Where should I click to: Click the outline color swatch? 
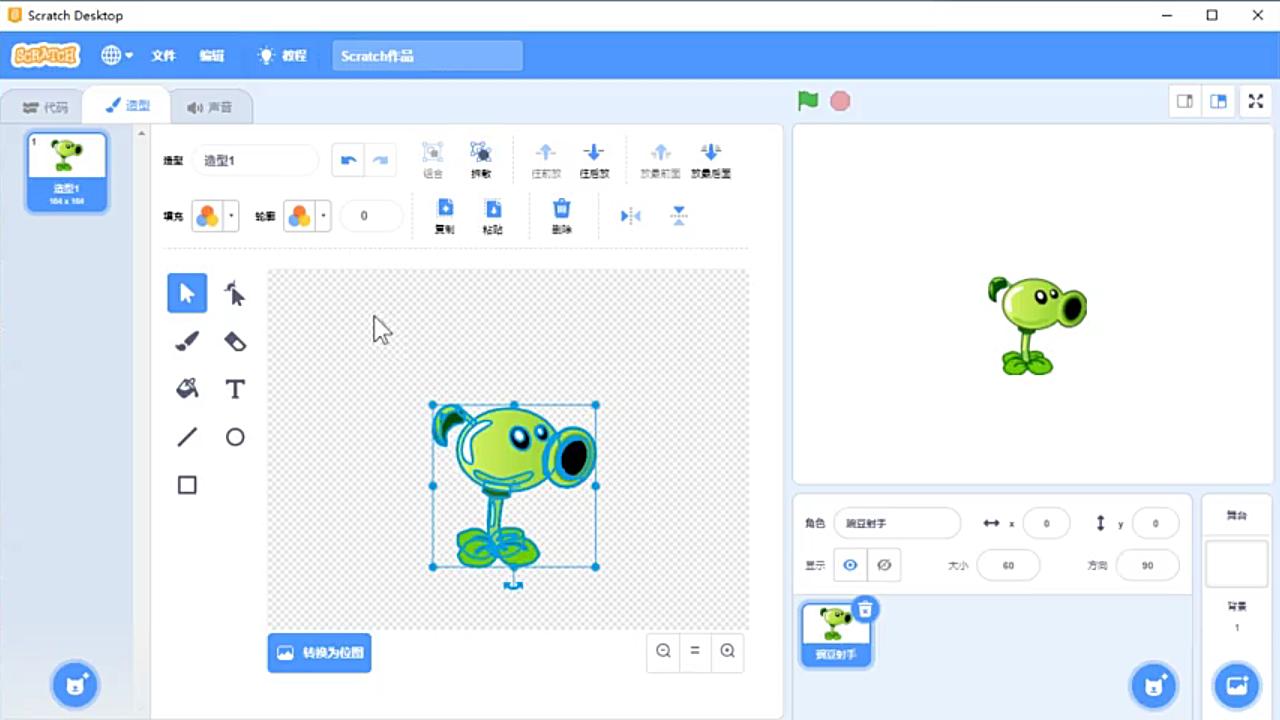(x=300, y=216)
